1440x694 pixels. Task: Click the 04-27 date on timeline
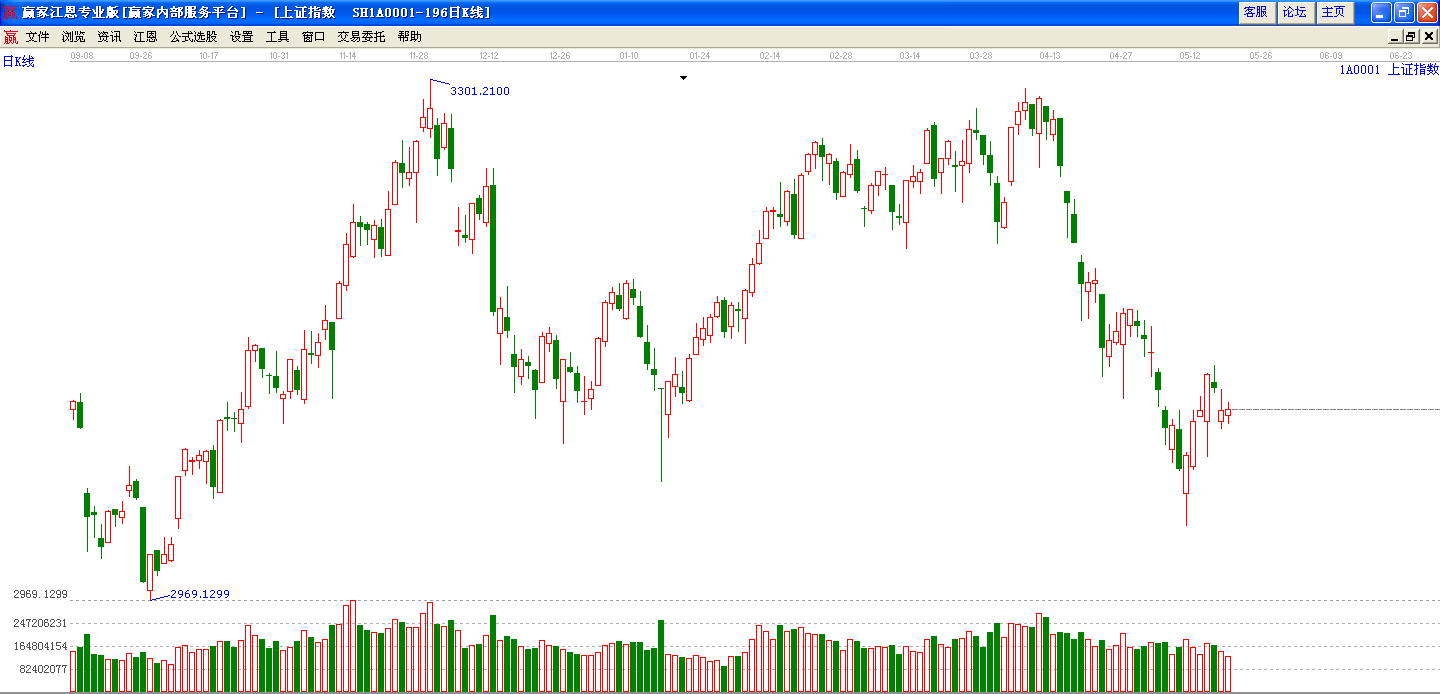point(1121,56)
